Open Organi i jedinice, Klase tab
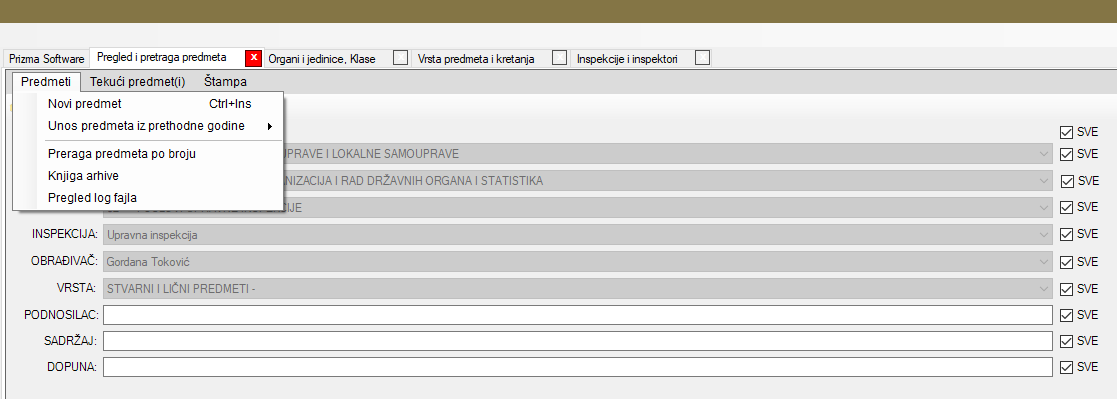1117x399 pixels. pyautogui.click(x=321, y=59)
